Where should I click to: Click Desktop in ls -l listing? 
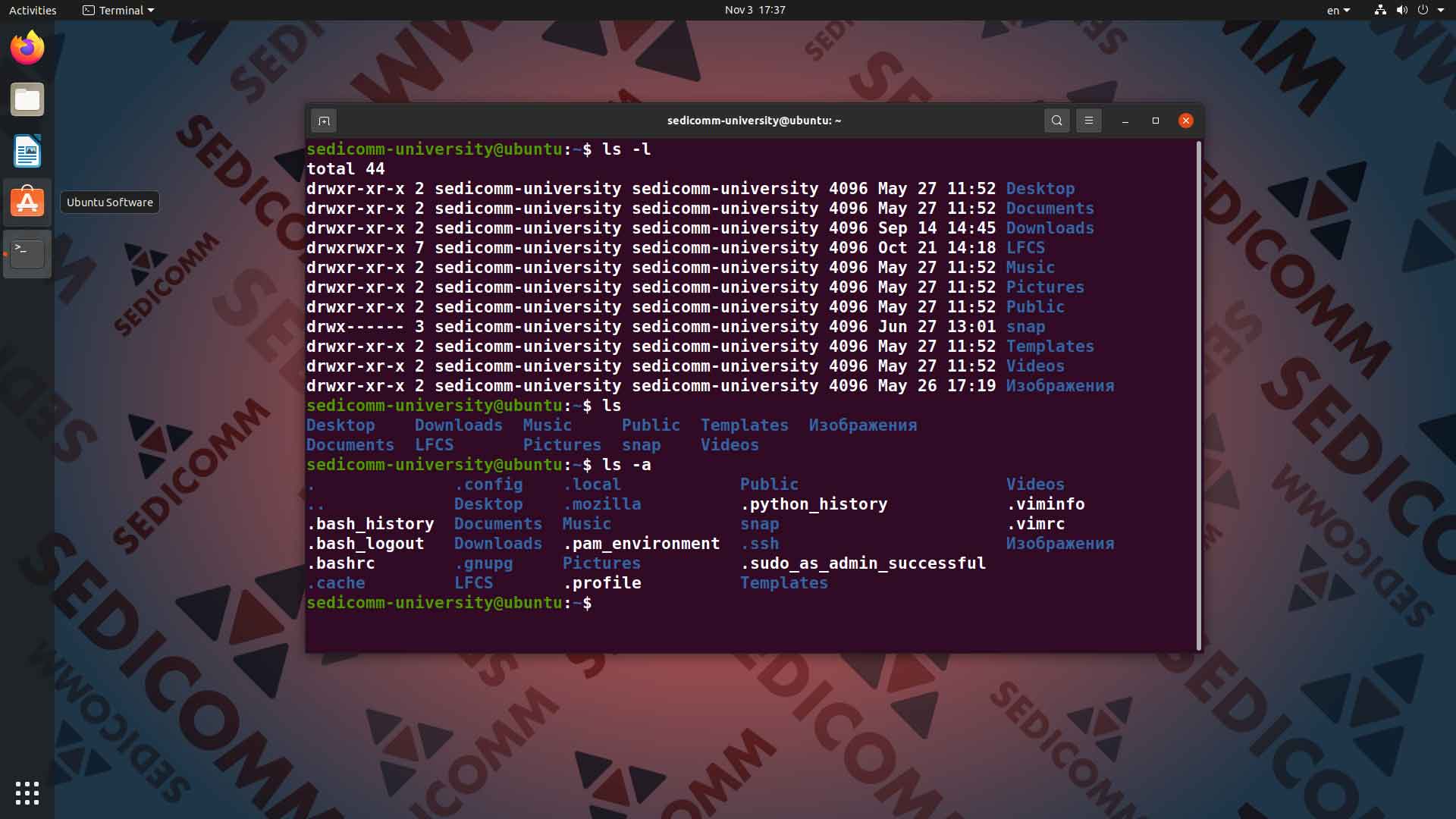click(x=1040, y=189)
